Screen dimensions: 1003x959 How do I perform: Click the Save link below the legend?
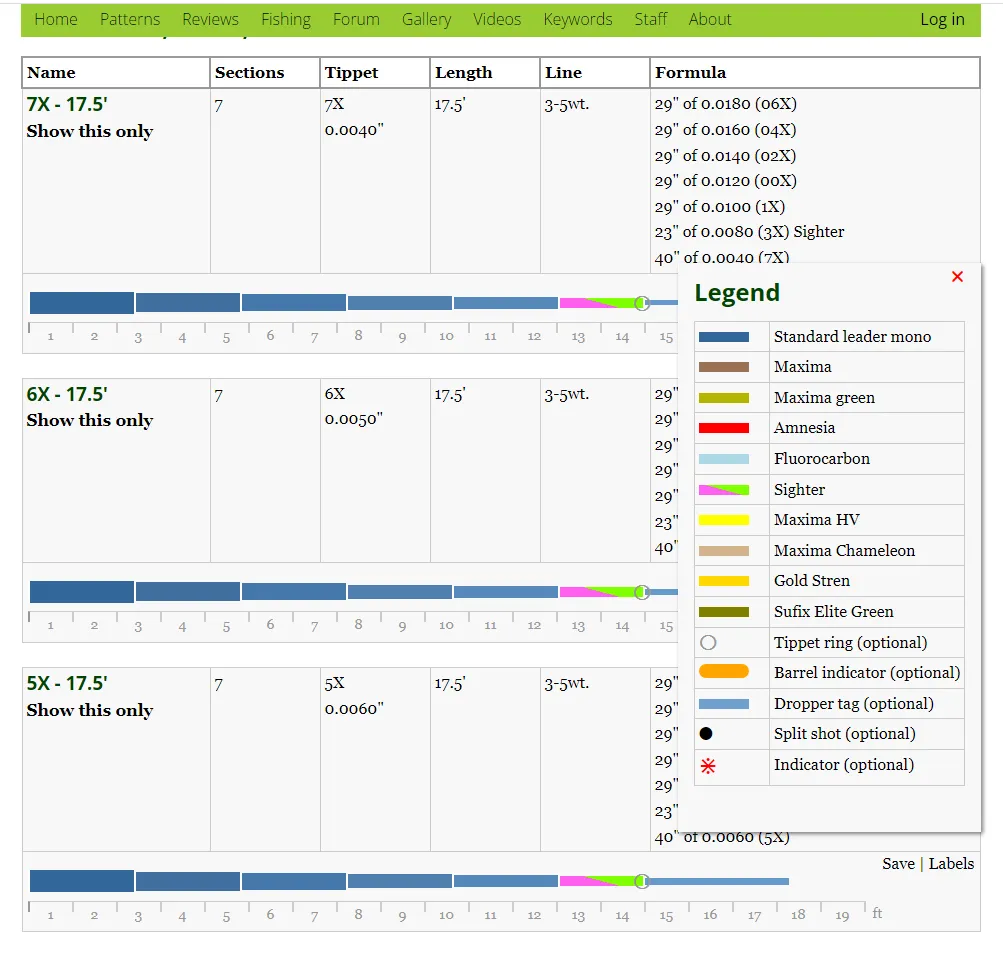coord(898,864)
